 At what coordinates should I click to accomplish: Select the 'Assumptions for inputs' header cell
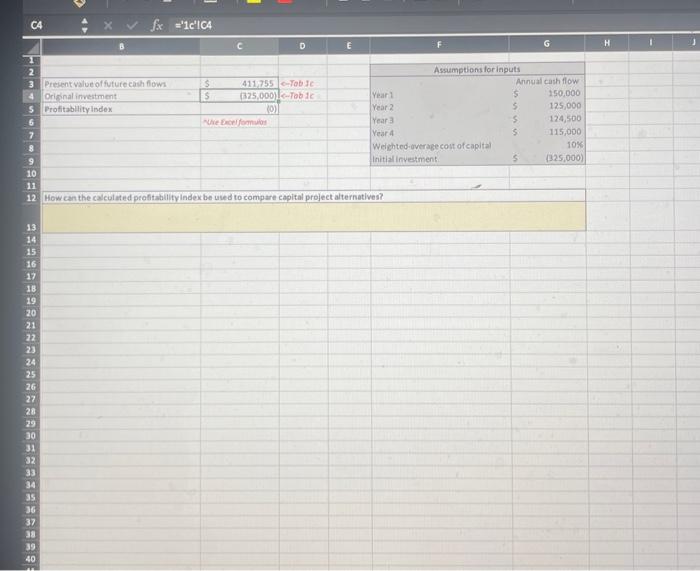(477, 69)
